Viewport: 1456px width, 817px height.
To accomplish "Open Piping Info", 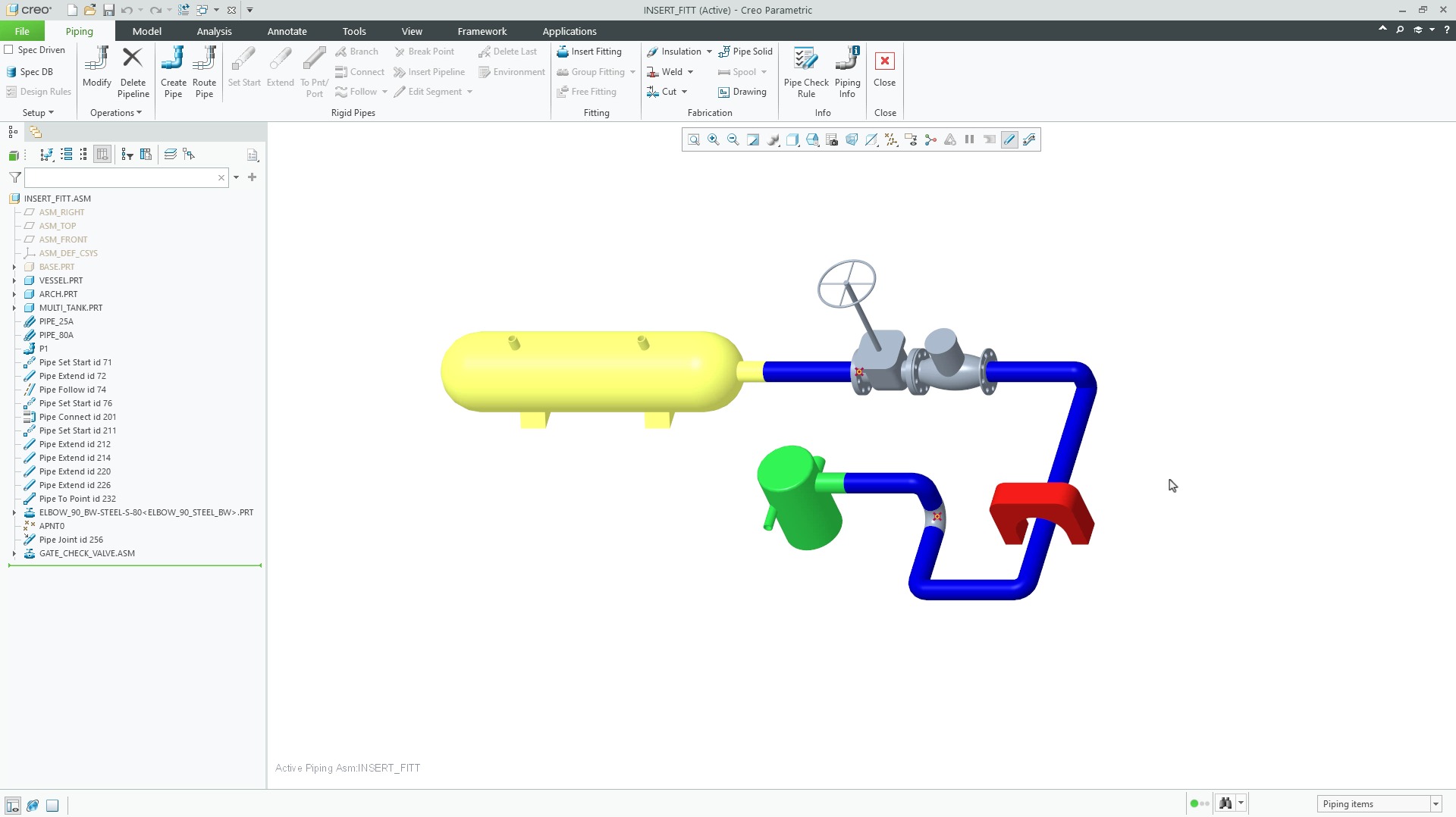I will (x=846, y=72).
